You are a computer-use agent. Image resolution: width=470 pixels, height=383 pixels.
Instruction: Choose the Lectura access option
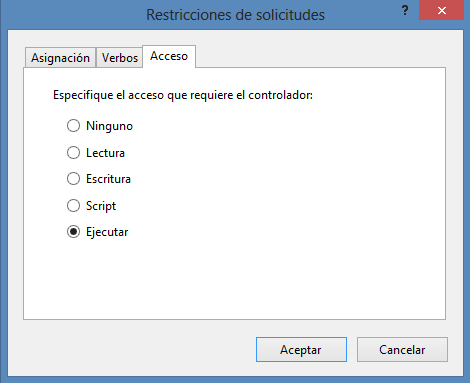point(73,153)
